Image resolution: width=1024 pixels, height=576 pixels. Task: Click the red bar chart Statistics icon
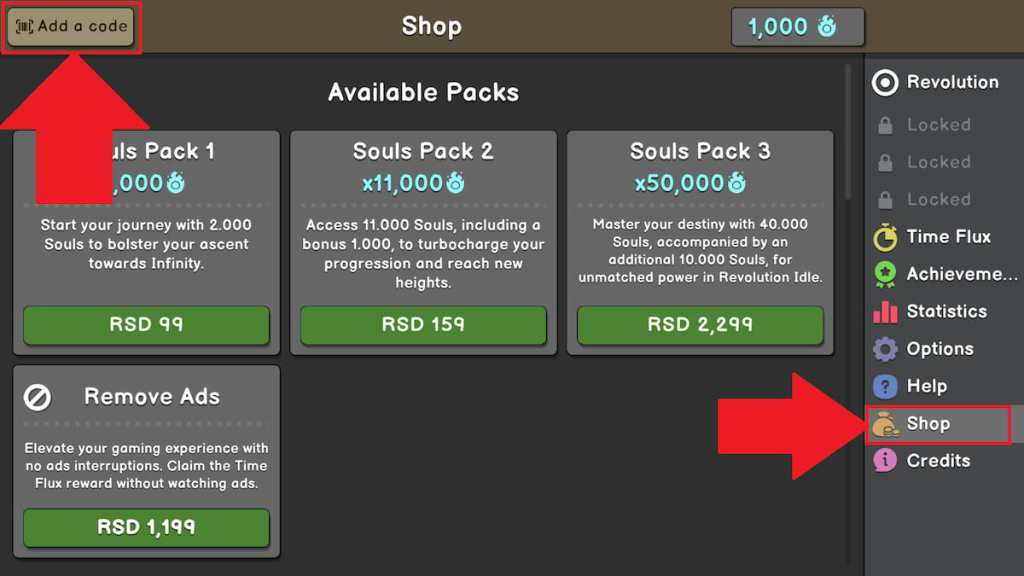[x=885, y=311]
